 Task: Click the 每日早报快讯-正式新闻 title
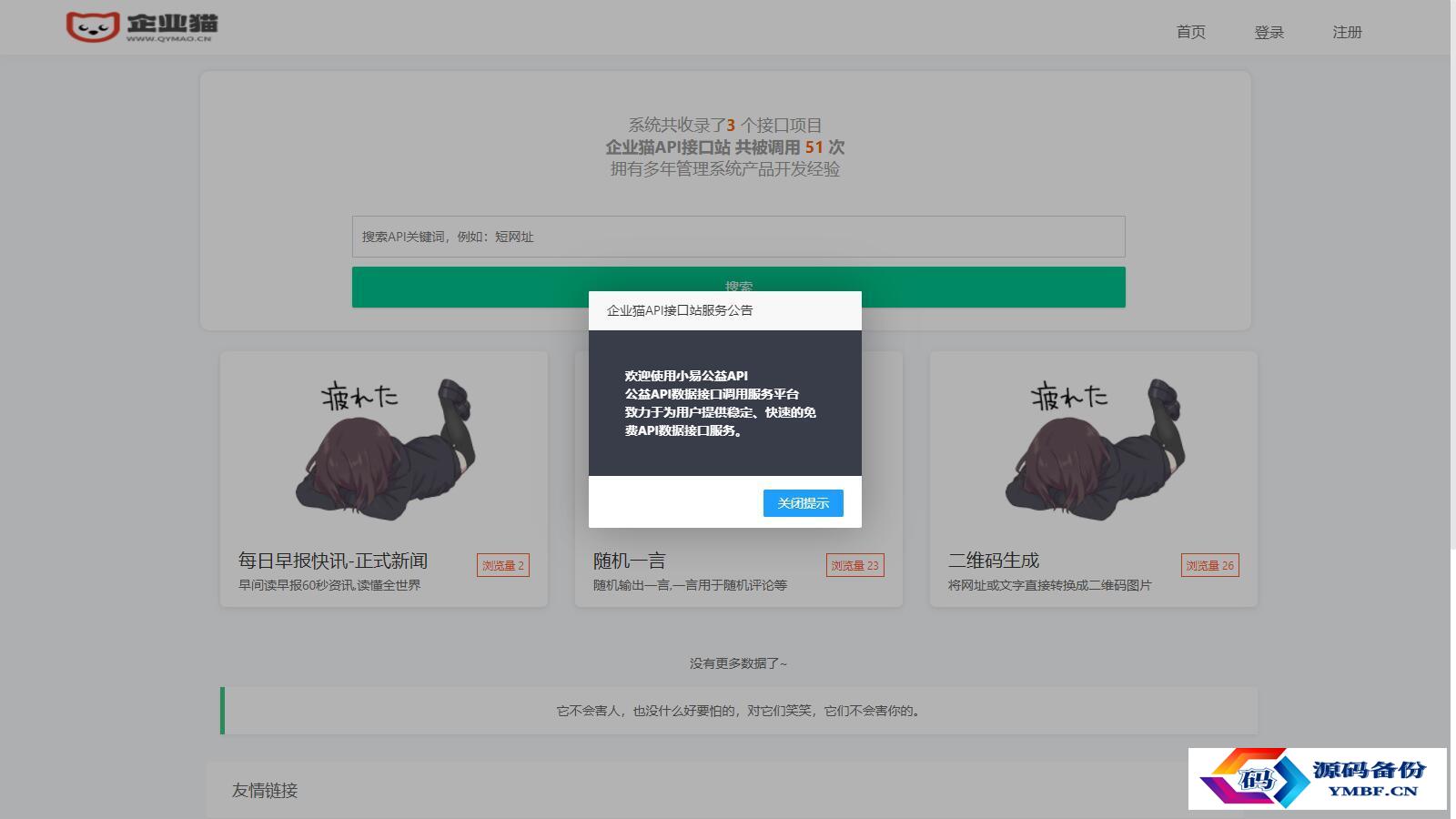tap(333, 561)
